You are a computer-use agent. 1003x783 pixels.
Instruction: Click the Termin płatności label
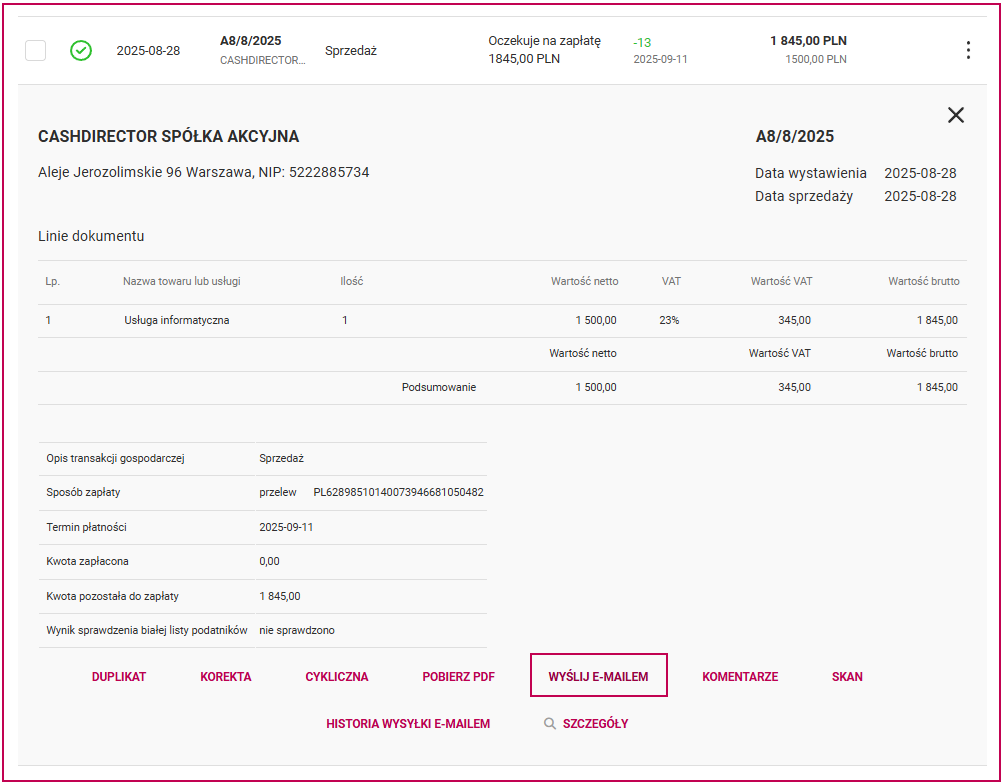86,527
